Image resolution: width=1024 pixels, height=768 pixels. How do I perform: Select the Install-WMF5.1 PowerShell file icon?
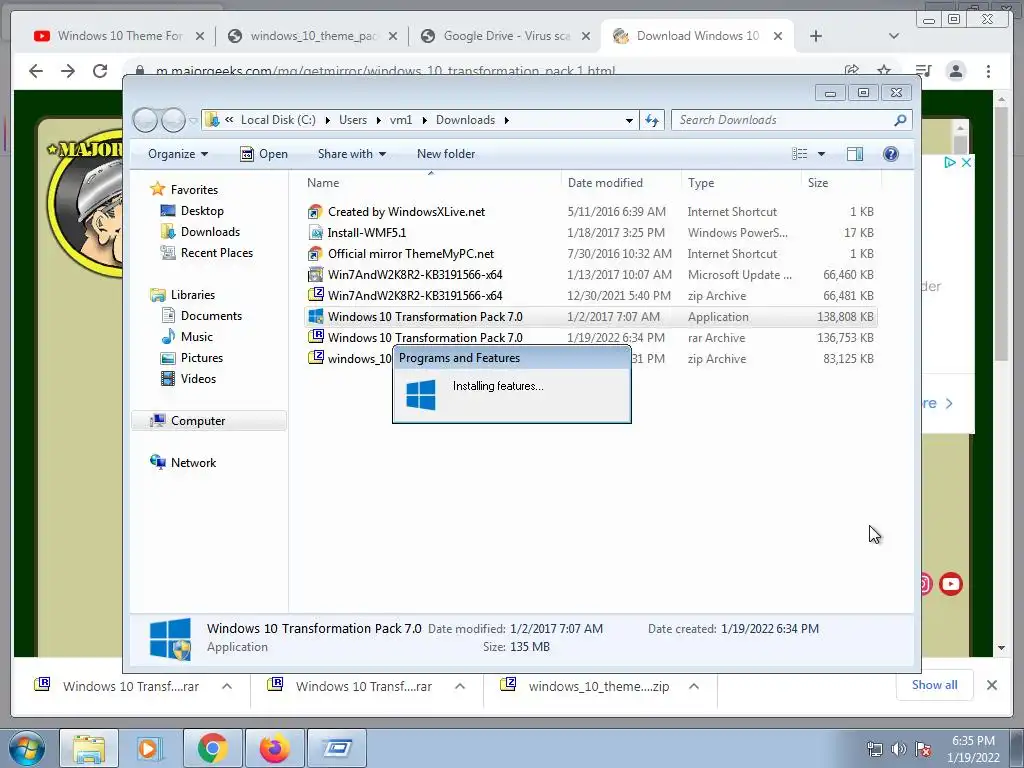(315, 232)
